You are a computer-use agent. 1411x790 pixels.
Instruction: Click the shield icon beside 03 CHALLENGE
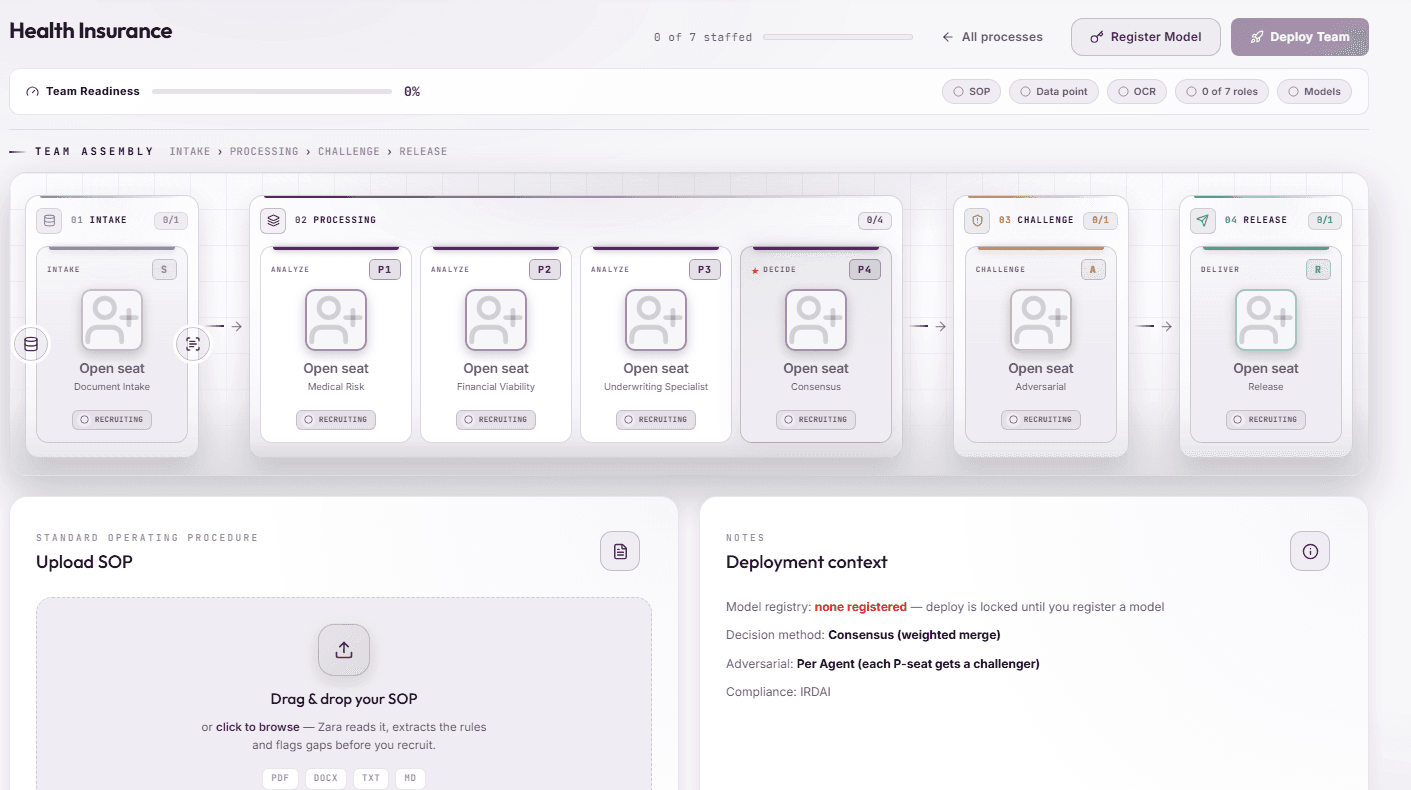[x=978, y=220]
